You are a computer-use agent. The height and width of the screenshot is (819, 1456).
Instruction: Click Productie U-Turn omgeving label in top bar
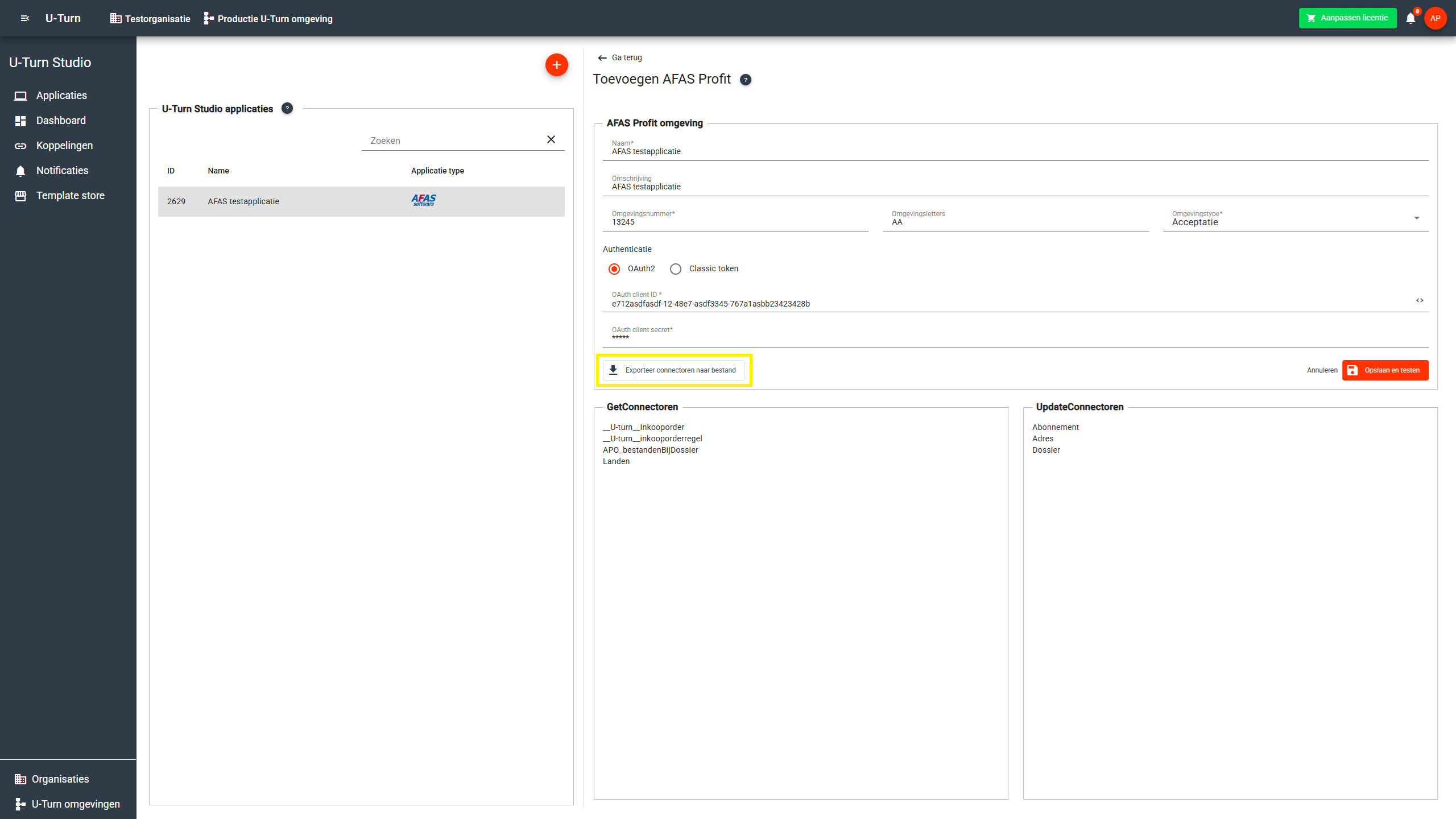coord(275,19)
